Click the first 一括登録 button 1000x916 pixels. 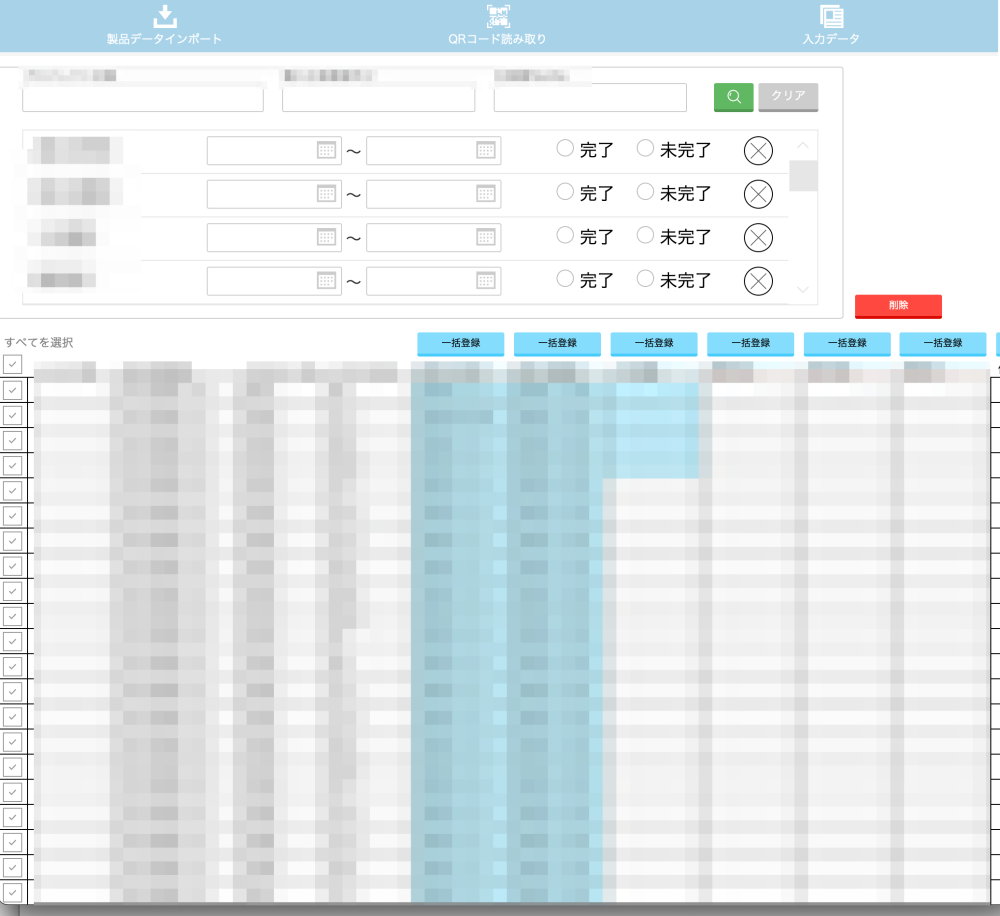(x=460, y=344)
